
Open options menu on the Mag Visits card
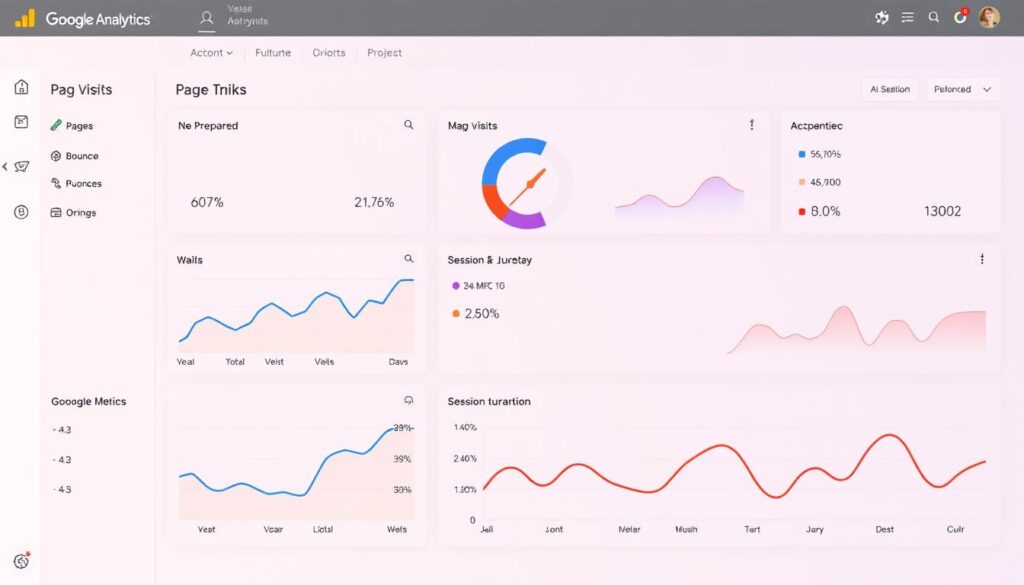tap(752, 124)
